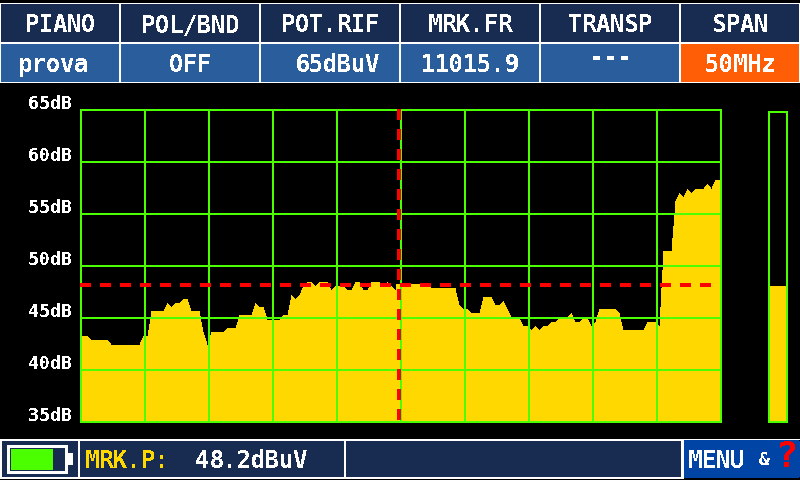Open the MENU & help button
This screenshot has height=480, width=800.
tap(741, 459)
